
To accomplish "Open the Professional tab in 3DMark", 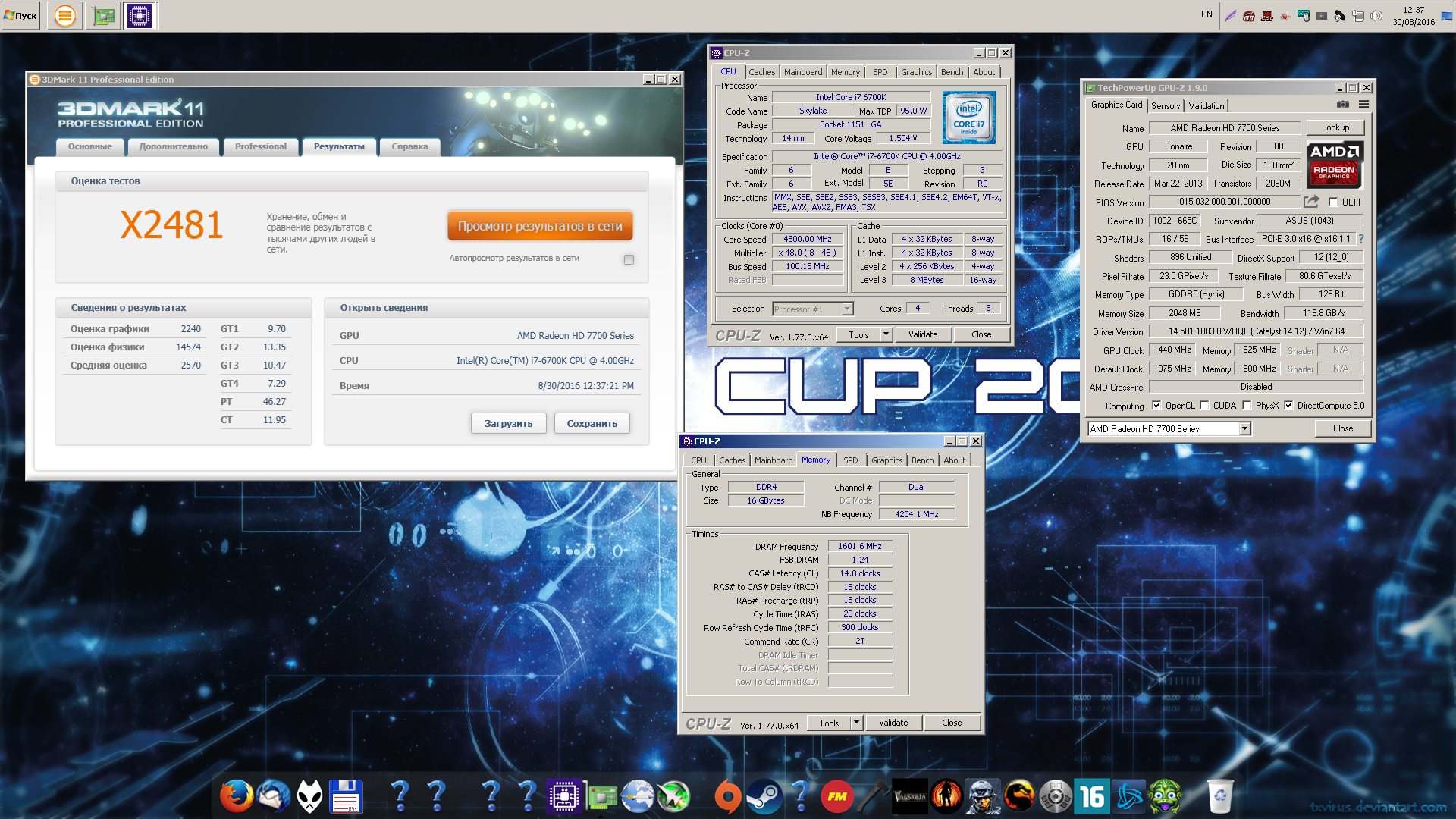I will [x=261, y=146].
